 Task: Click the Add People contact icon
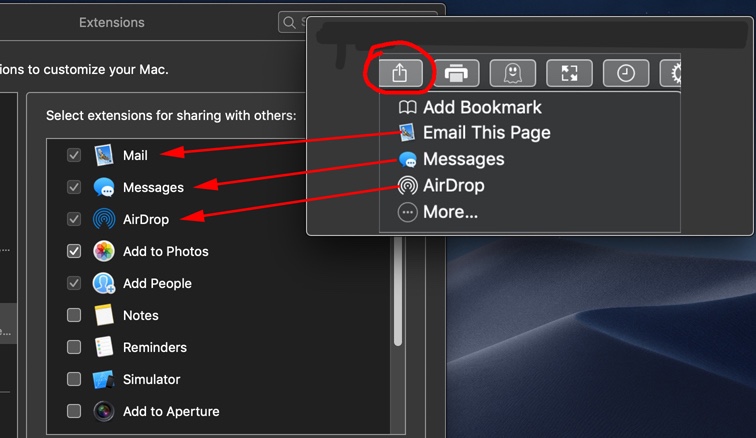[104, 283]
